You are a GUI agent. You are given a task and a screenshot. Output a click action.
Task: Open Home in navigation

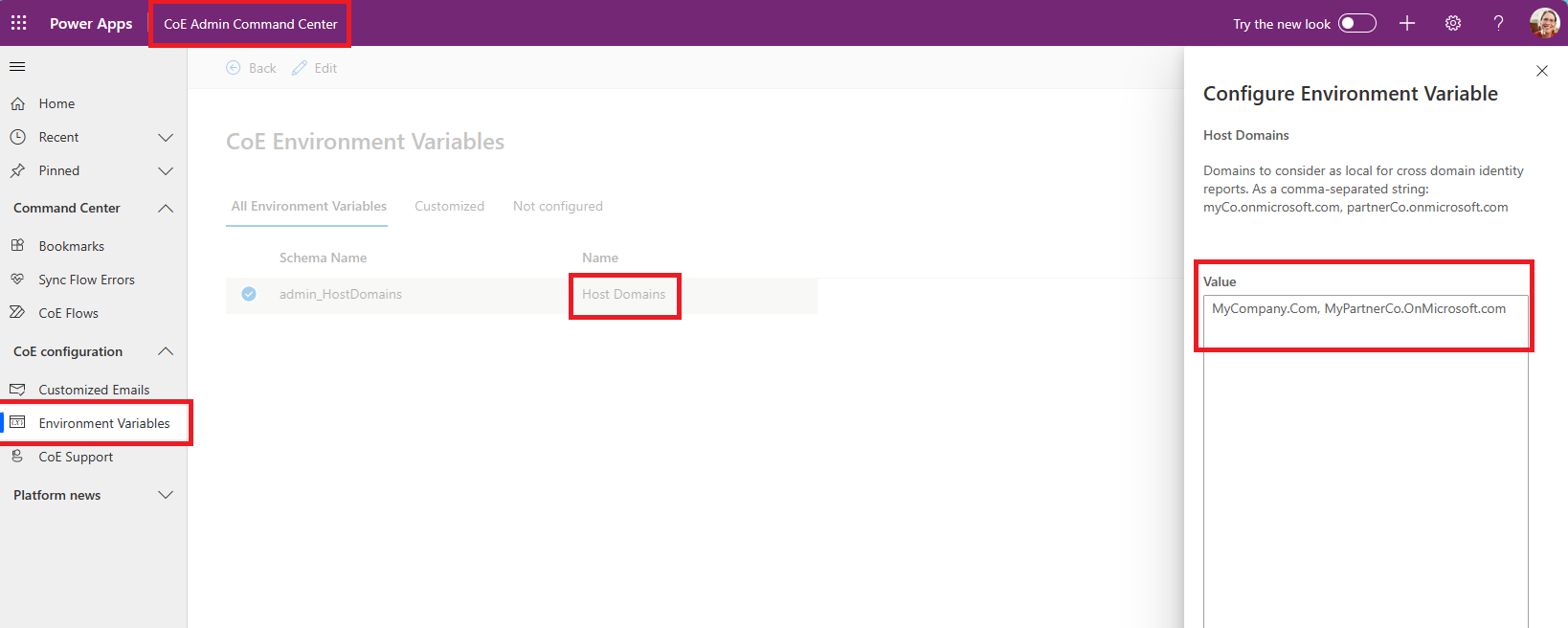click(x=56, y=103)
